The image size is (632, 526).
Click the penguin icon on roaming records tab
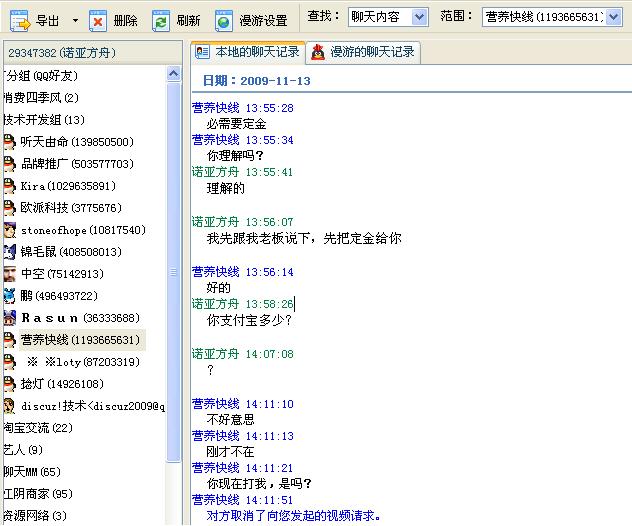click(x=318, y=52)
